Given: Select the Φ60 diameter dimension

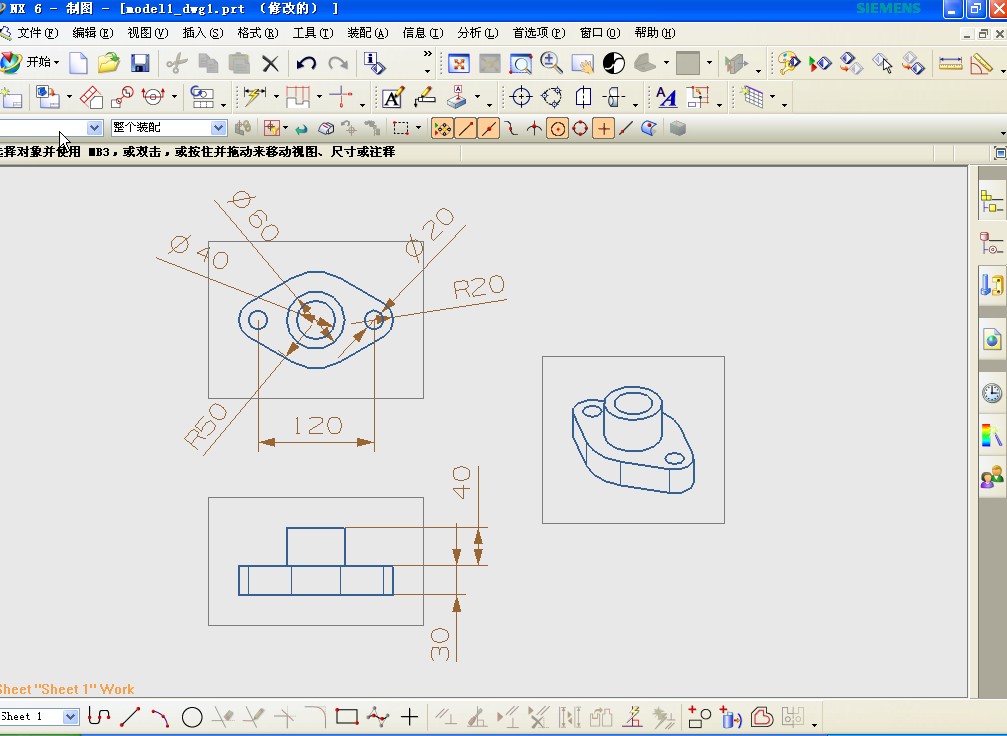Looking at the screenshot, I should point(255,216).
